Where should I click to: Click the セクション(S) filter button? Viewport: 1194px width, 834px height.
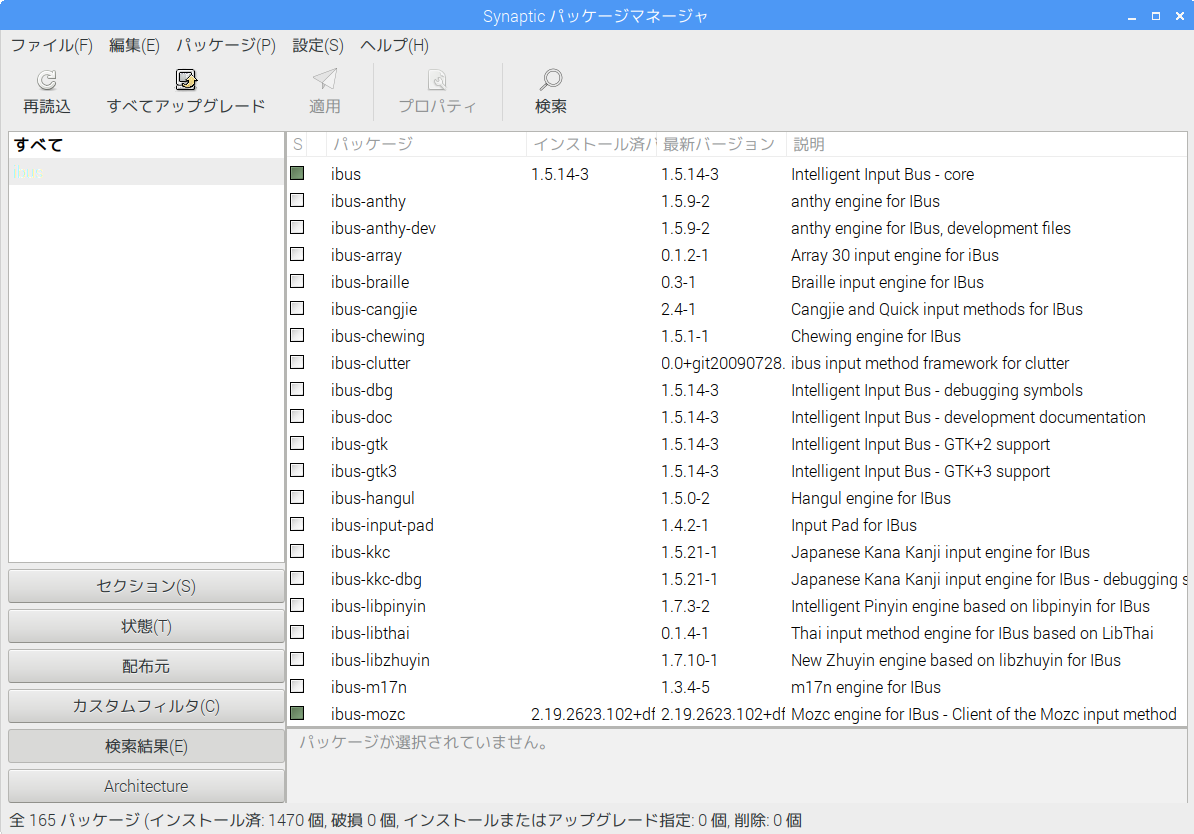tap(146, 586)
